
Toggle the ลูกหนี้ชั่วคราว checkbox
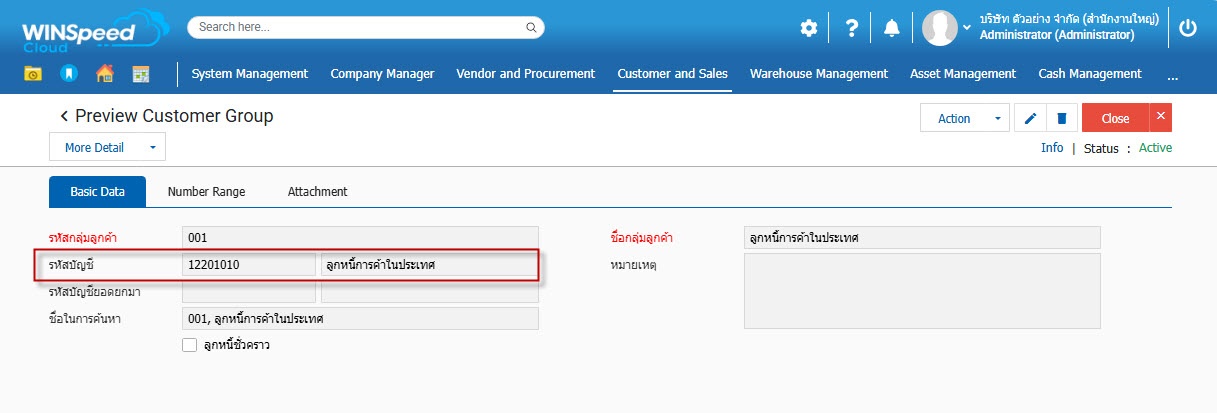click(190, 345)
